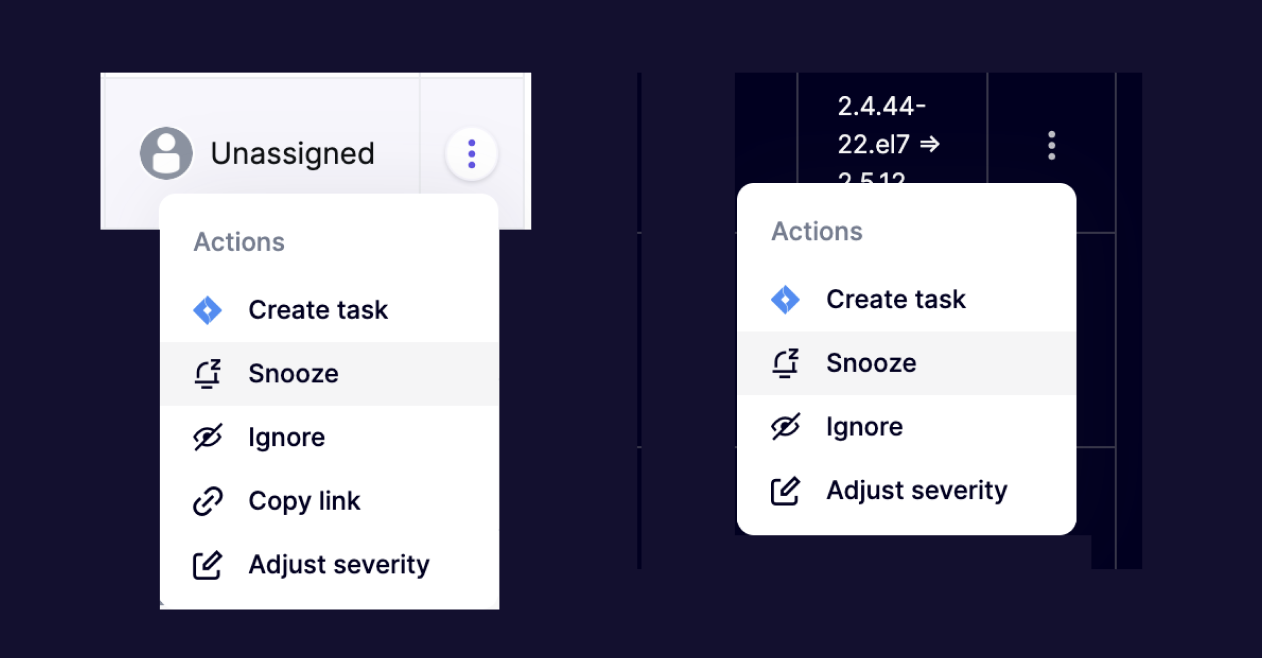Screen dimensions: 1262x658
Task: Click the Unassigned assignee label
Action: 292,154
